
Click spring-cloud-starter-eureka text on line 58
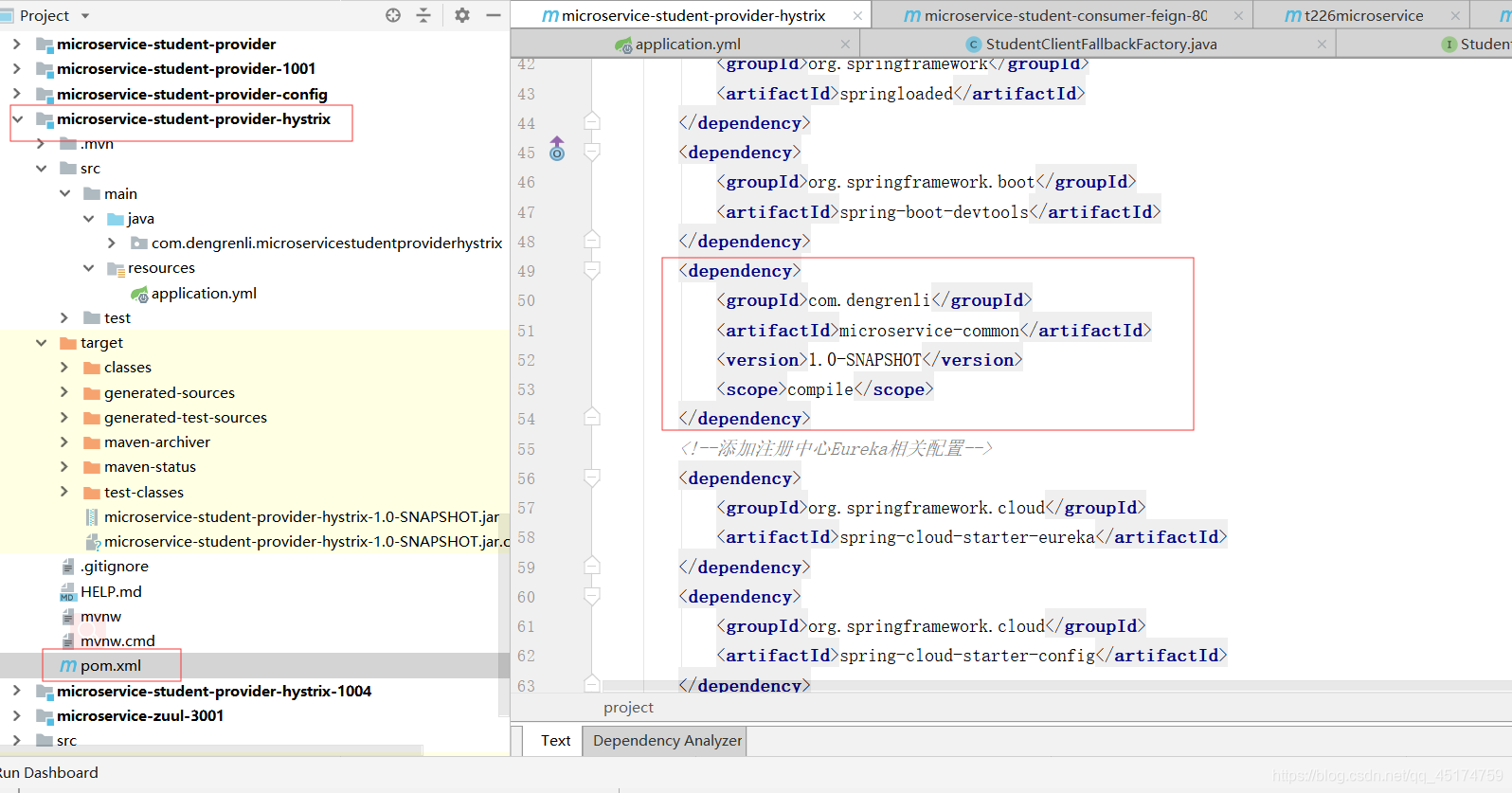(x=967, y=537)
